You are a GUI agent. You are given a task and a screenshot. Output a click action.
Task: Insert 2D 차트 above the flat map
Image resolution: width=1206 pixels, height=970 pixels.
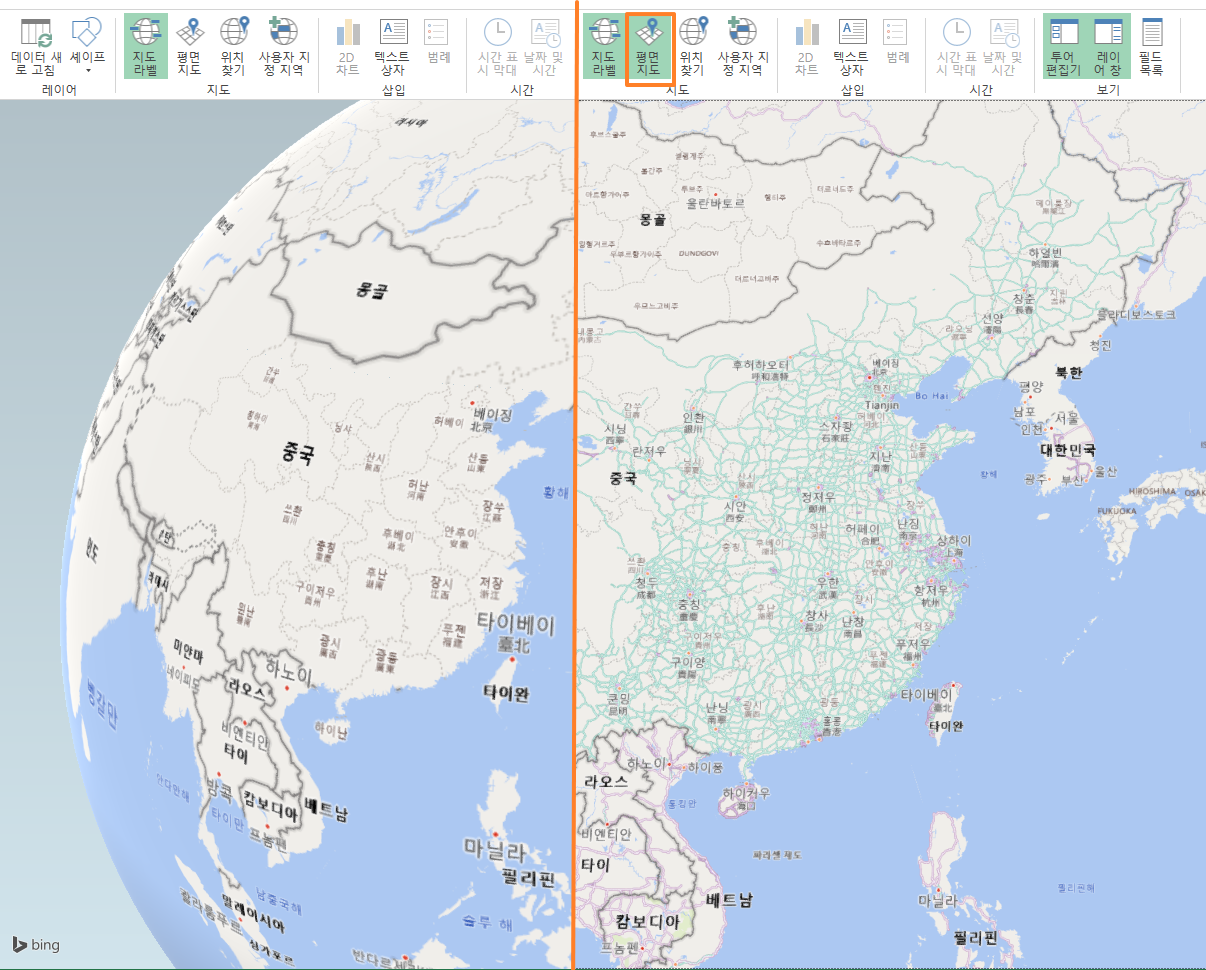coord(807,47)
